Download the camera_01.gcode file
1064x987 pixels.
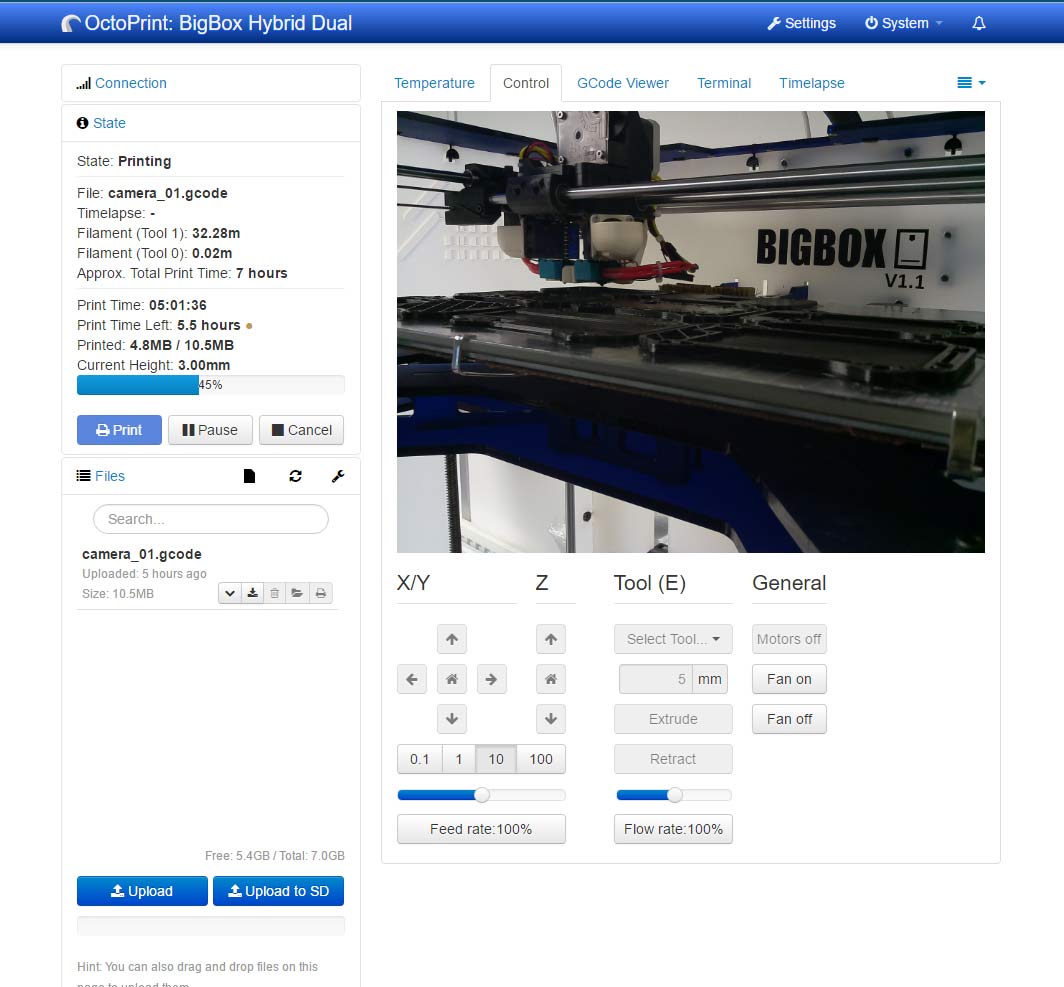tap(252, 592)
